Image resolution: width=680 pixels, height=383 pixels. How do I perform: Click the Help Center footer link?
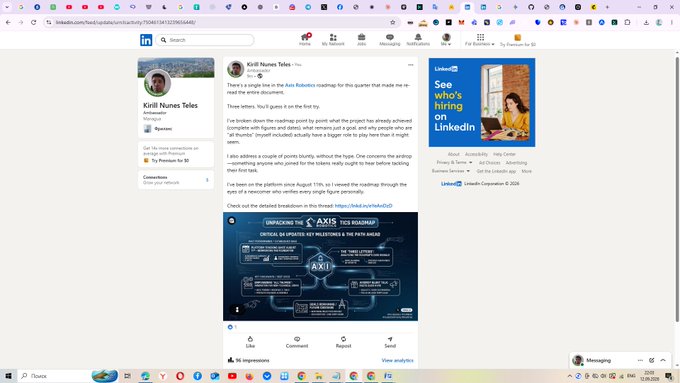(504, 154)
